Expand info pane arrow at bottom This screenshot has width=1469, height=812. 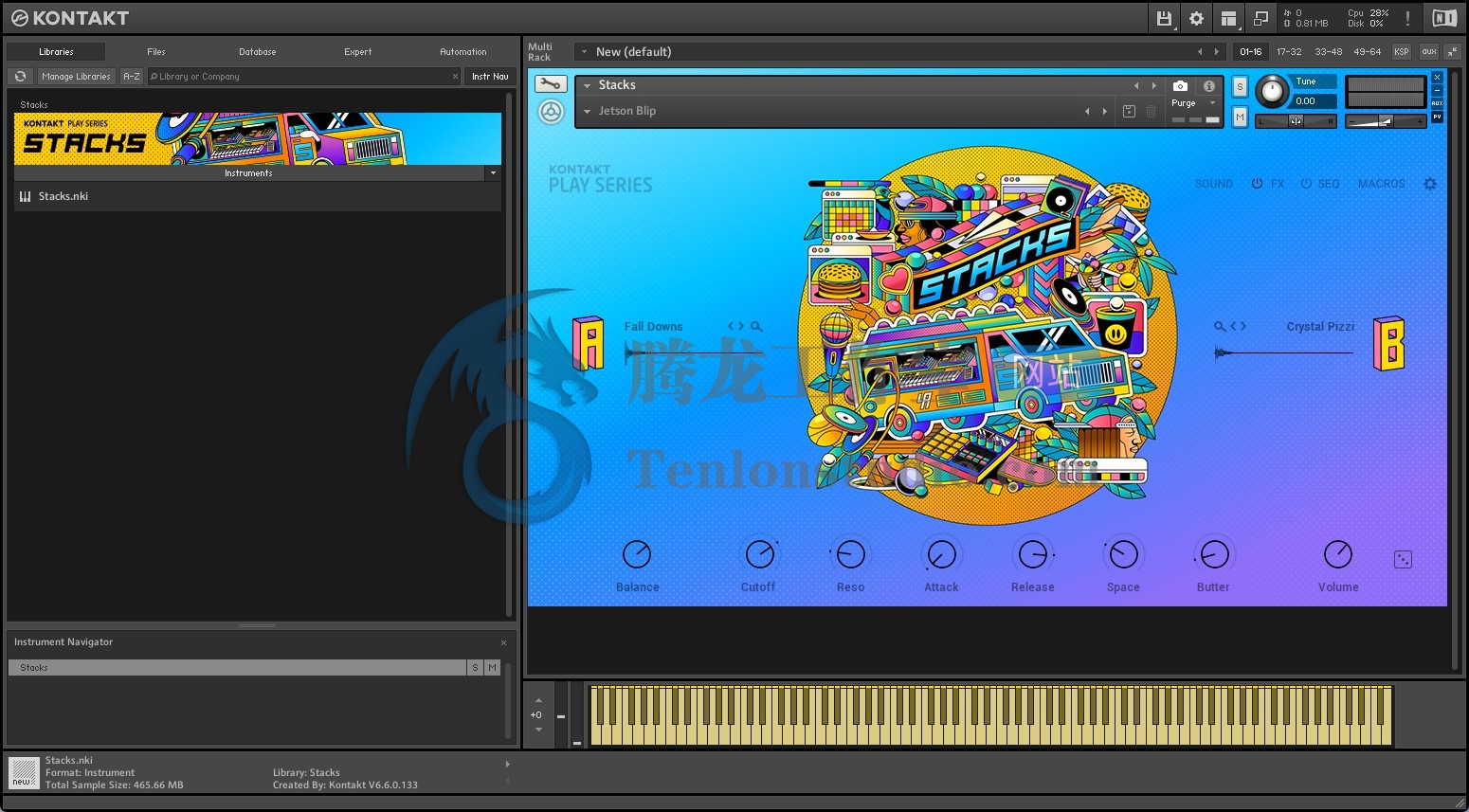(507, 764)
